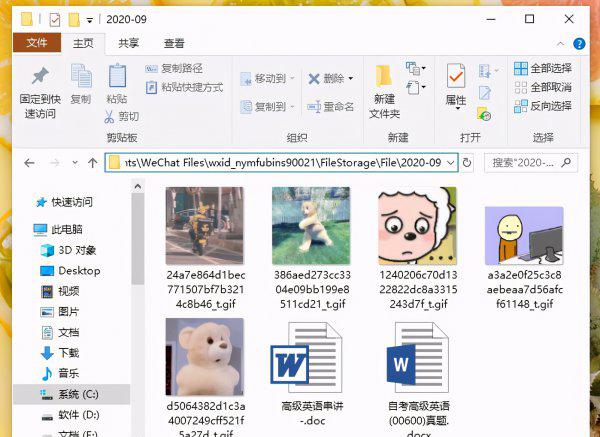Click the Delete (删除) red X button
Viewport: 600px width, 437px height.
pyautogui.click(x=325, y=79)
